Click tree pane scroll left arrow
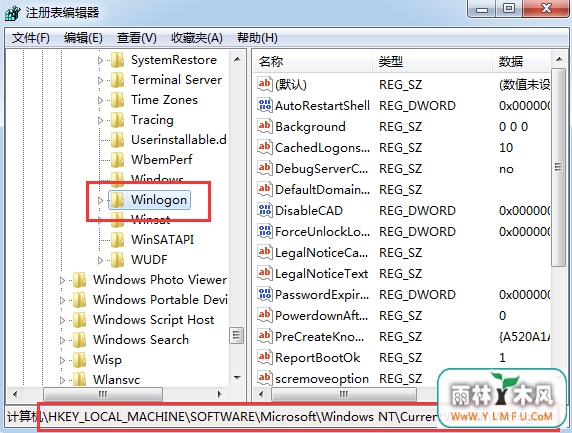Screen dimensions: 572x433 15,394
